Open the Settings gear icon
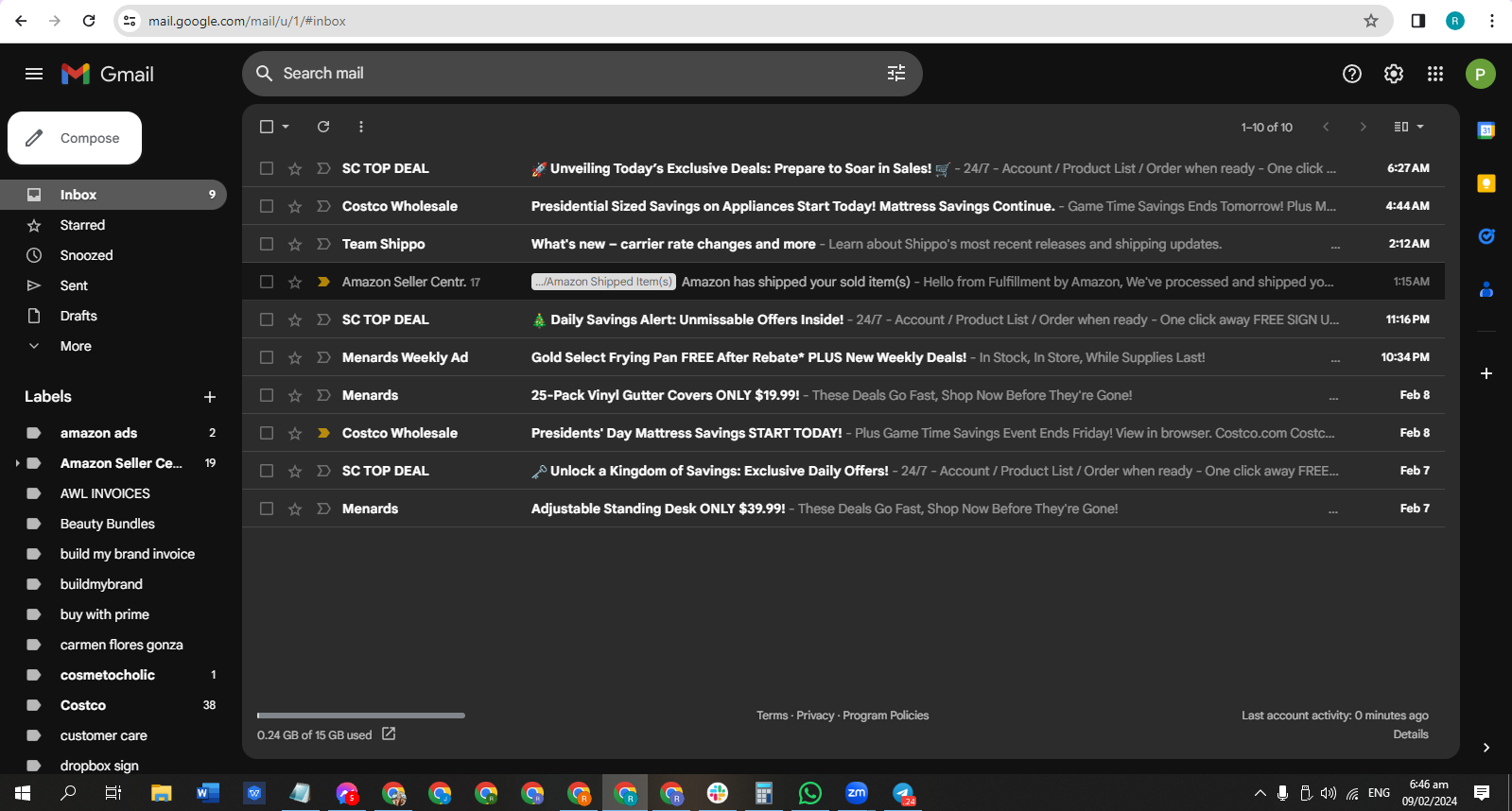The width and height of the screenshot is (1512, 811). pos(1394,74)
